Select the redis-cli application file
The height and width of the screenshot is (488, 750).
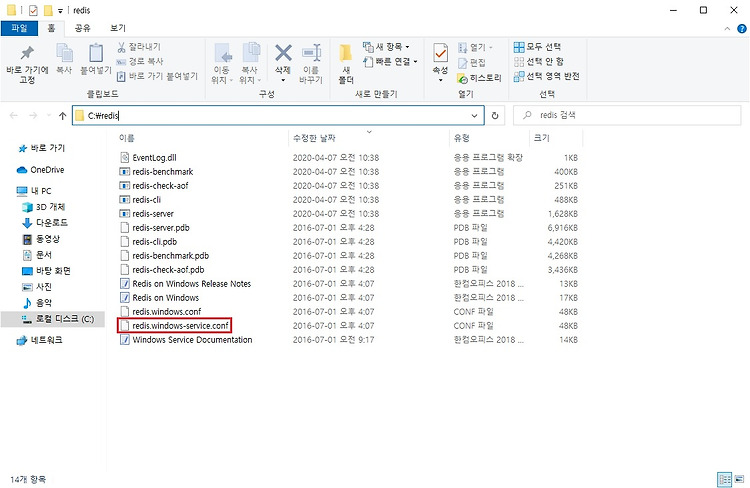(x=140, y=200)
